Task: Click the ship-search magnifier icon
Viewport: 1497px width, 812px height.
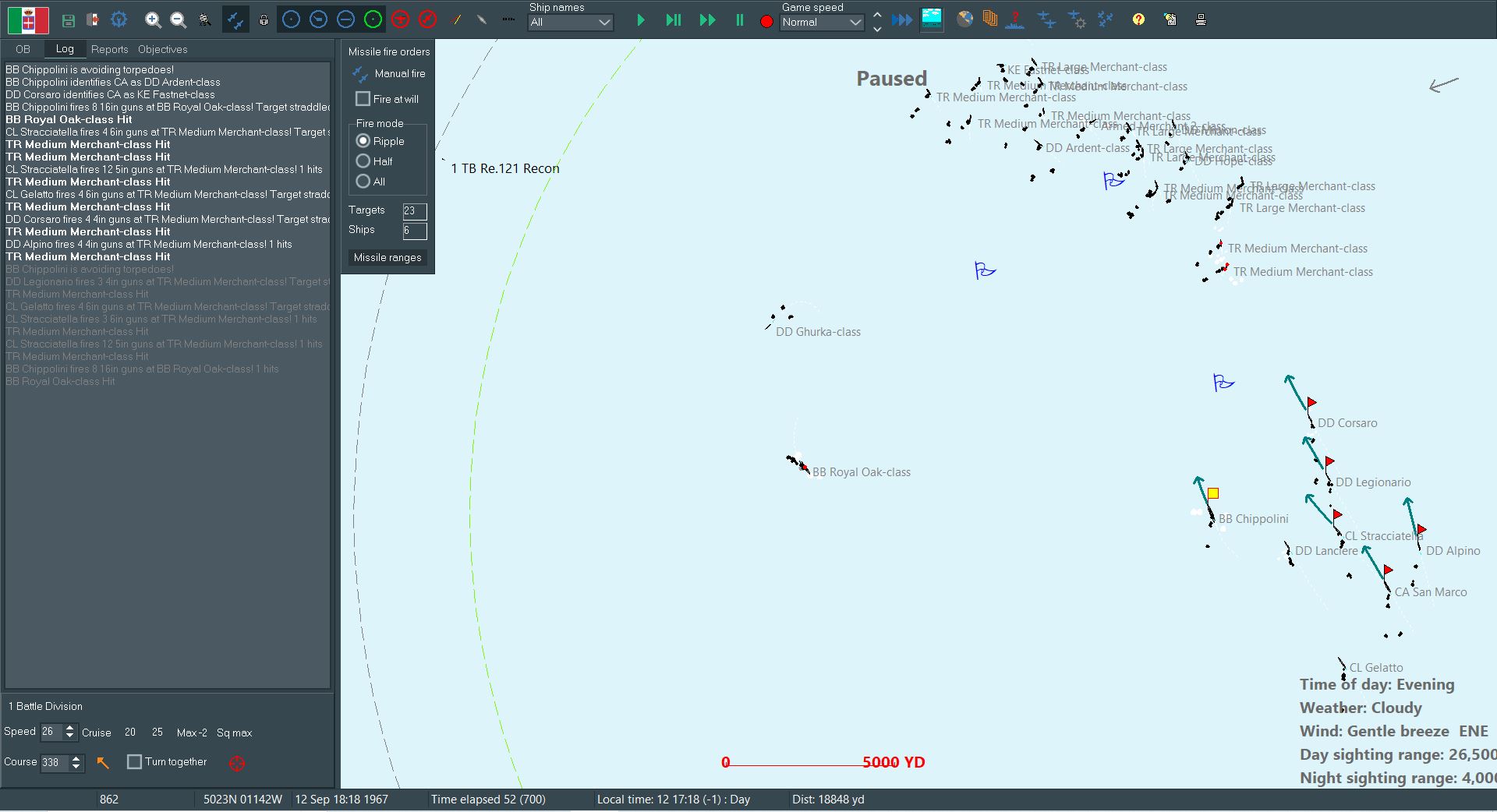Action: click(204, 20)
